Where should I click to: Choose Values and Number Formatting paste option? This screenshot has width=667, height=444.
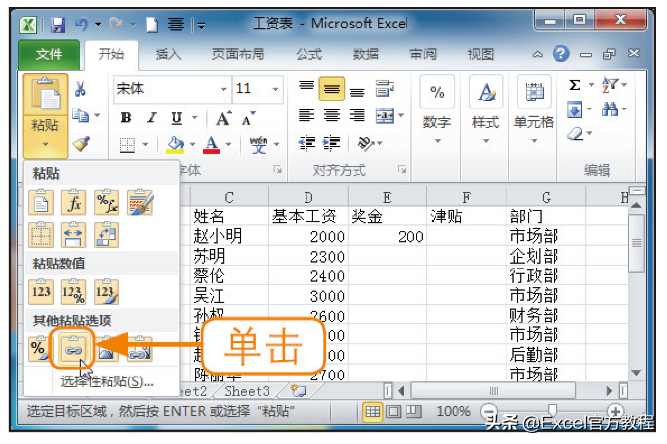click(x=73, y=292)
